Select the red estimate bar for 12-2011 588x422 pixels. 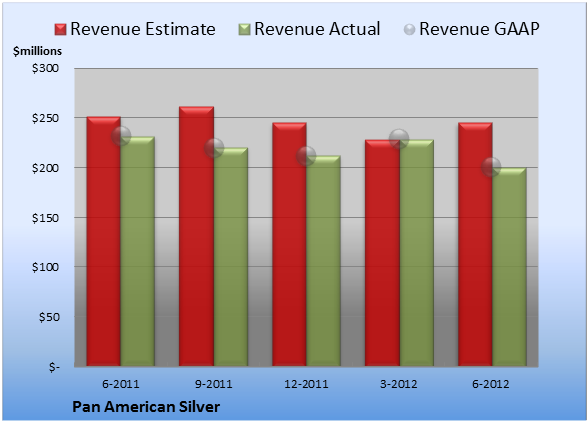(x=289, y=244)
